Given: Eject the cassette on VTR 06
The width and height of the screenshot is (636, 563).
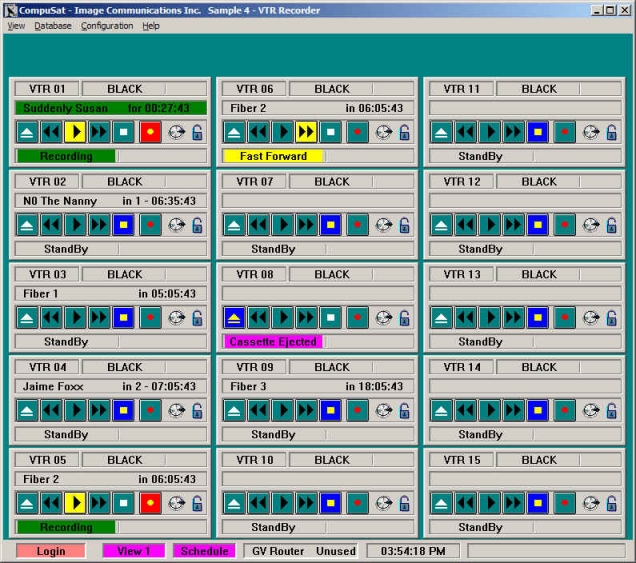Looking at the screenshot, I should pos(234,132).
